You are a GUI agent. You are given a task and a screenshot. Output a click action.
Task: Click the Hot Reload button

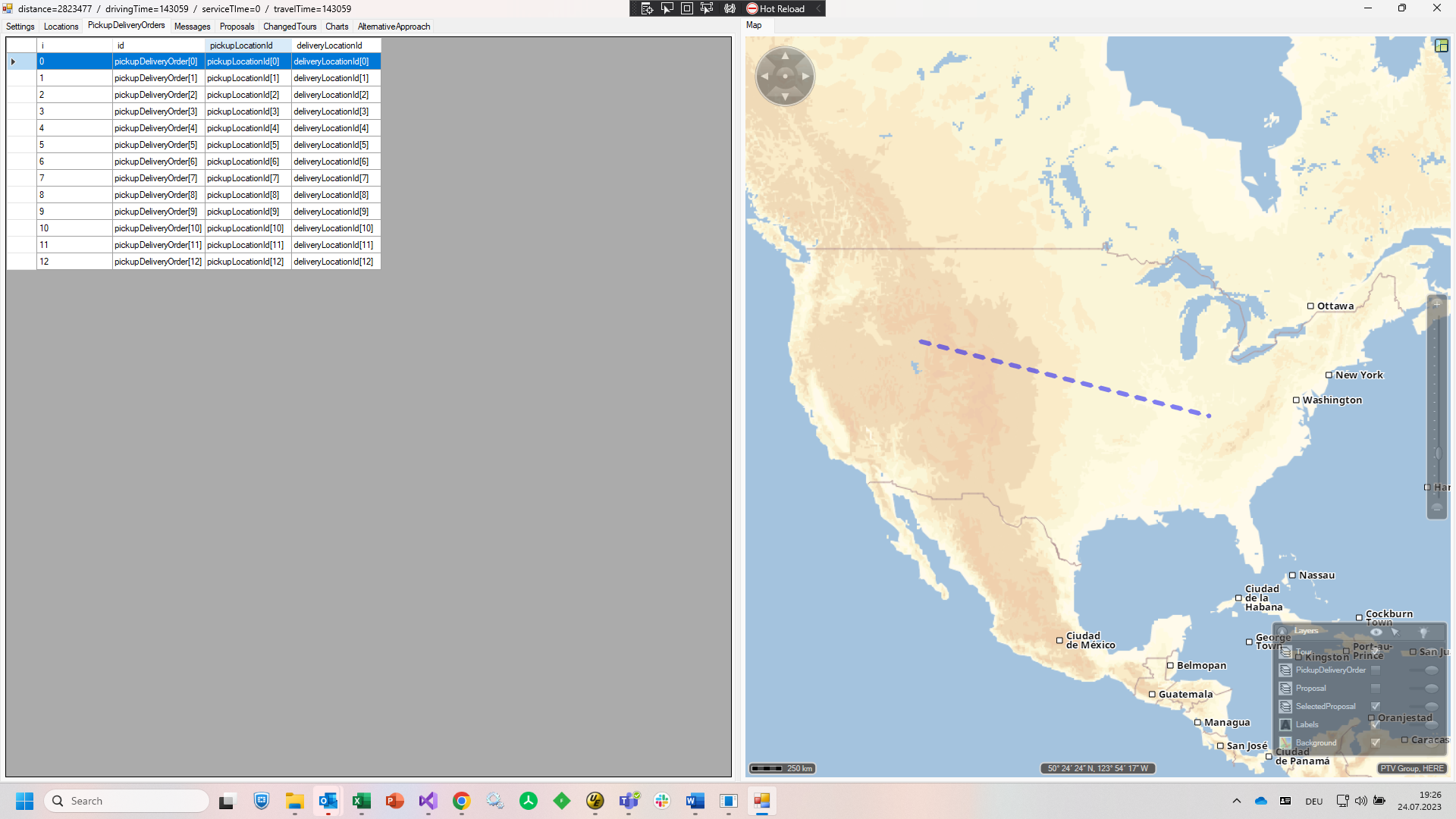pyautogui.click(x=776, y=8)
